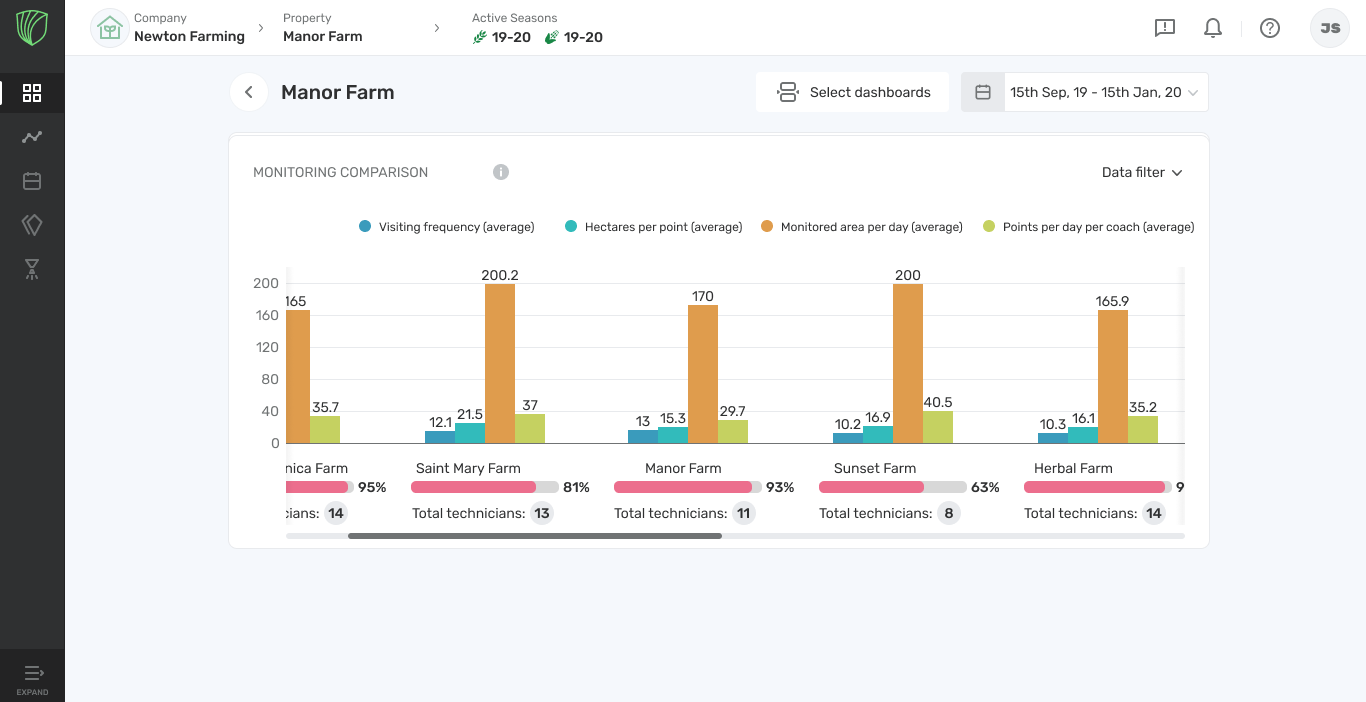
Task: Toggle Visiting frequency legend series
Action: pyautogui.click(x=447, y=227)
